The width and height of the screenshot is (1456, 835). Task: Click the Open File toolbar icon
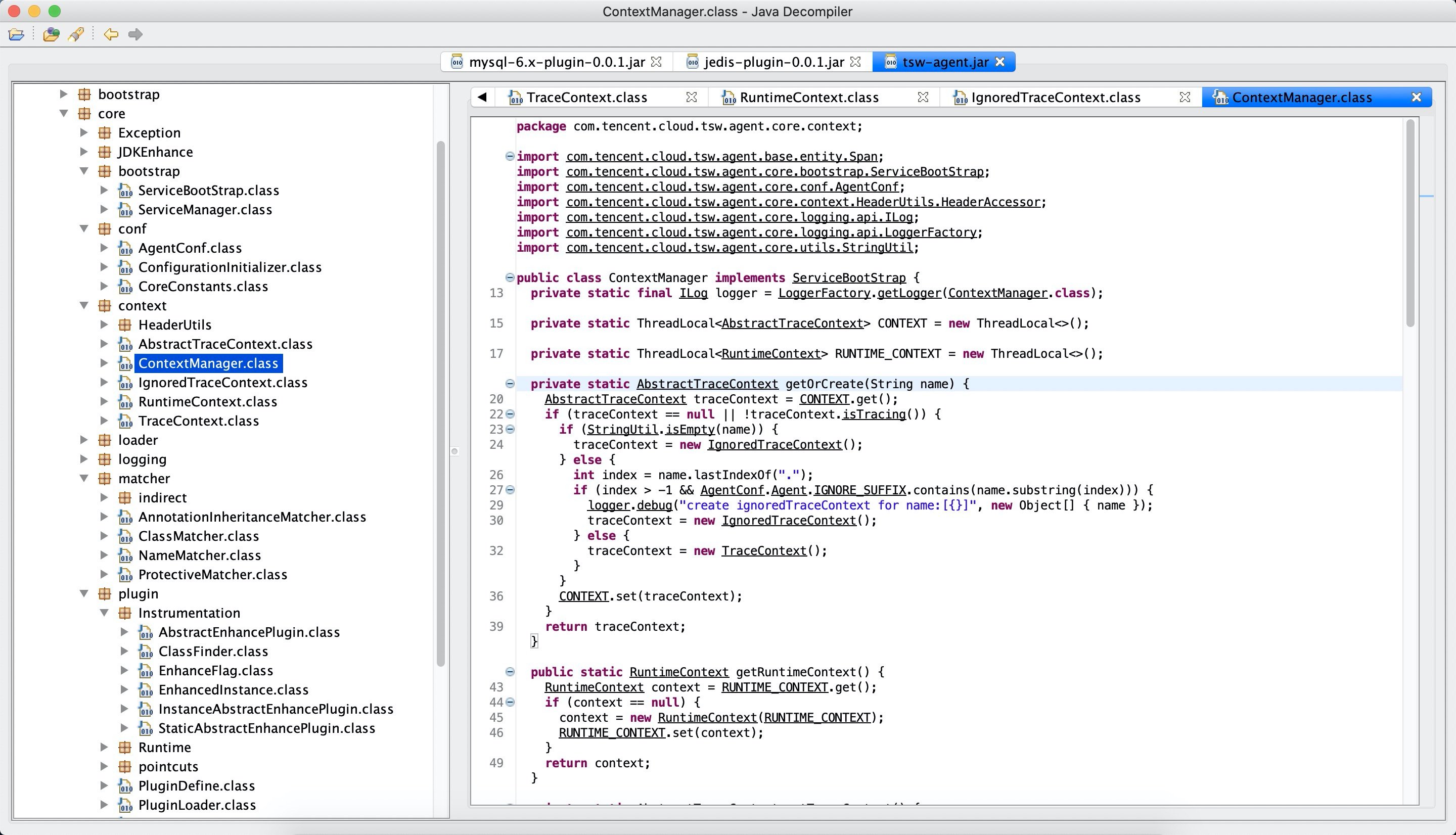(x=16, y=34)
